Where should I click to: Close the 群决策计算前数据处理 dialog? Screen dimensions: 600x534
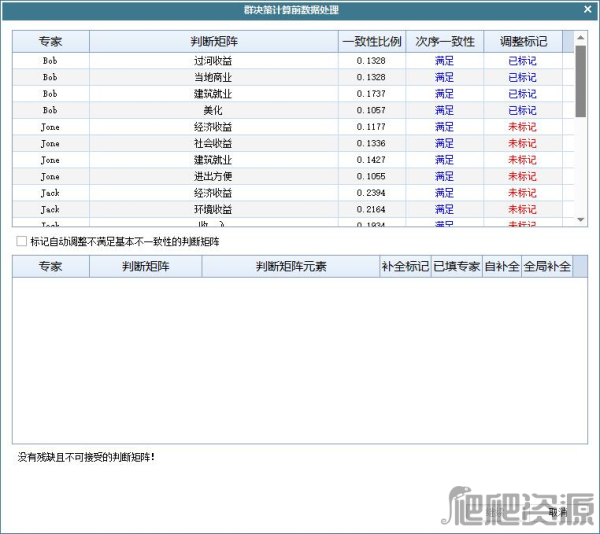[x=586, y=9]
